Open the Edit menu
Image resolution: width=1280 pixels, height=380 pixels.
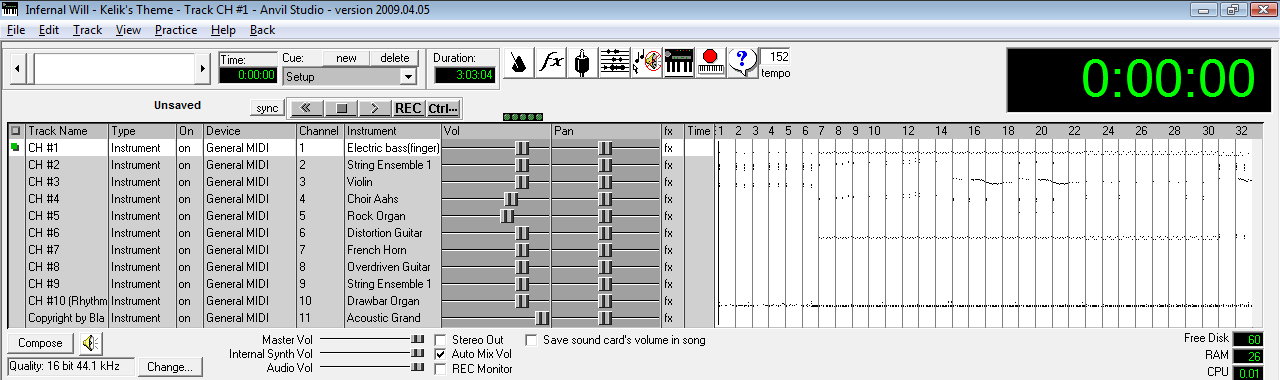click(49, 30)
